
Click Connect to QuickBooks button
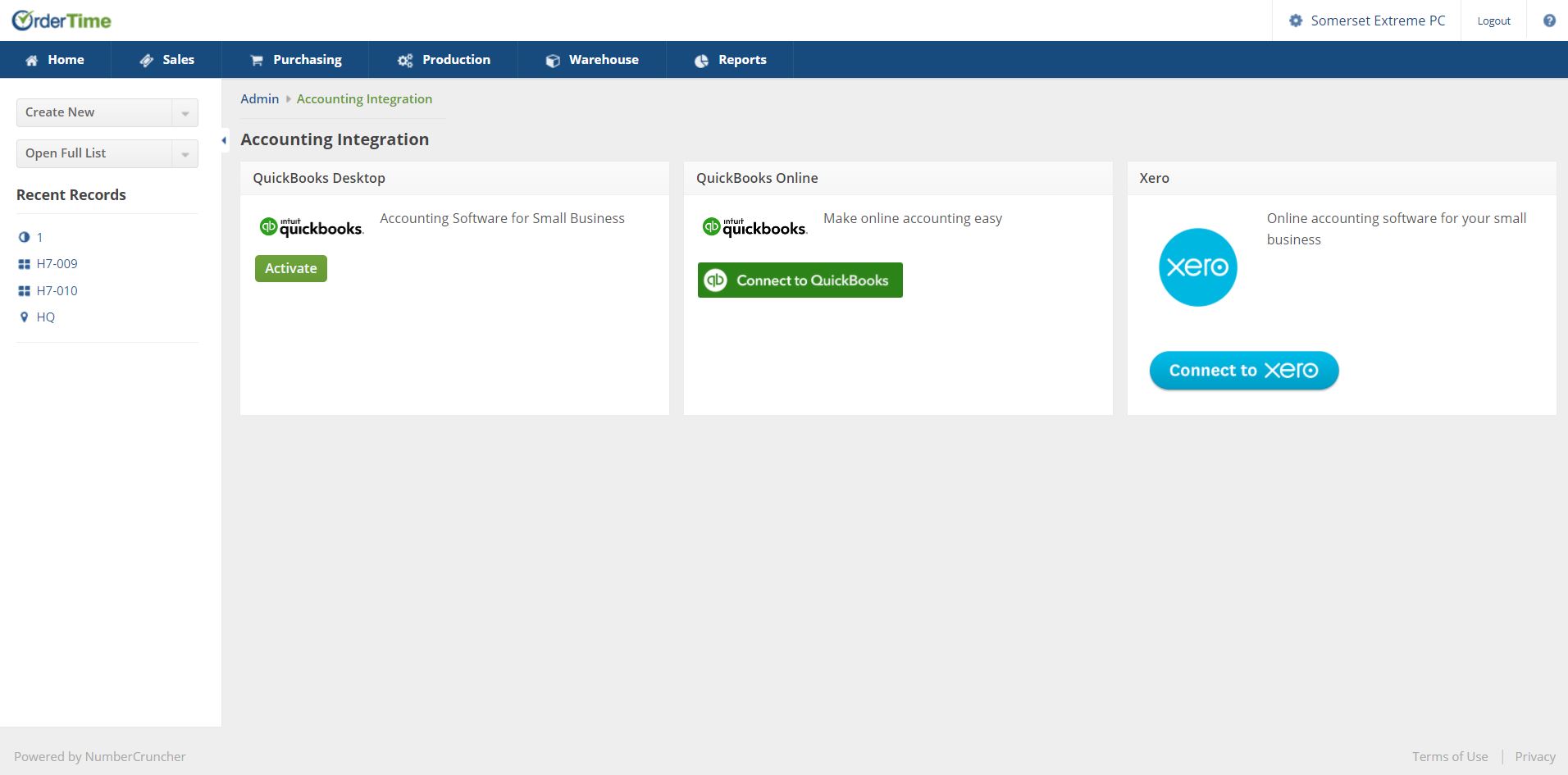point(800,280)
